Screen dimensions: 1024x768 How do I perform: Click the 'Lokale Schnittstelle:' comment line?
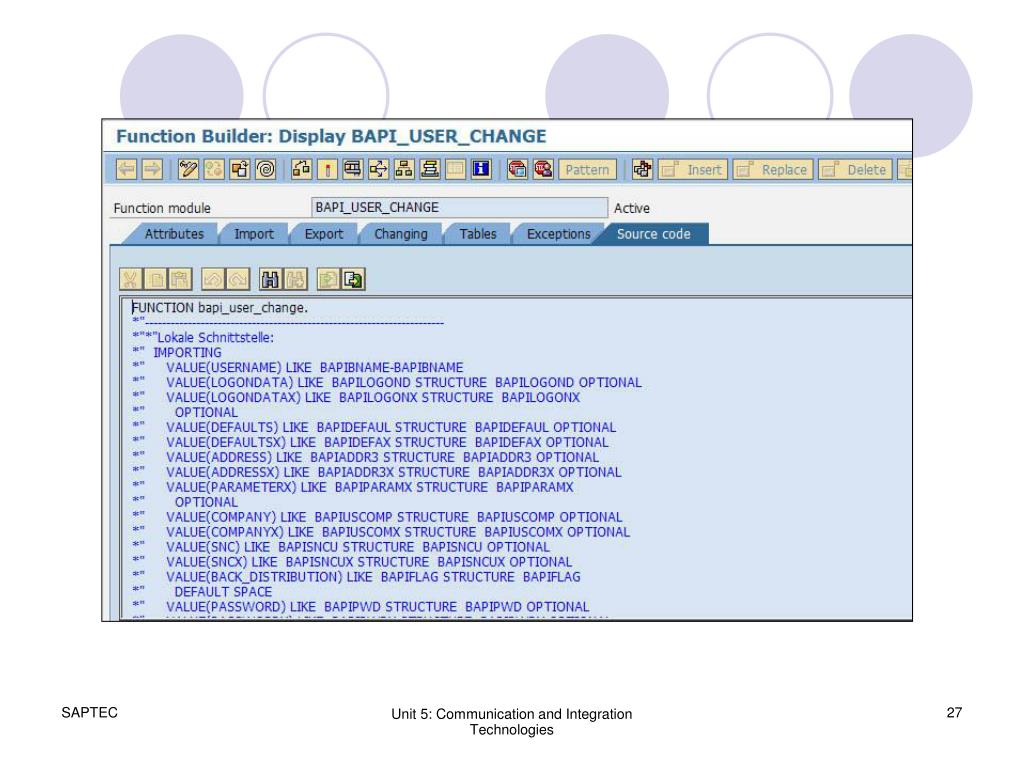point(202,338)
